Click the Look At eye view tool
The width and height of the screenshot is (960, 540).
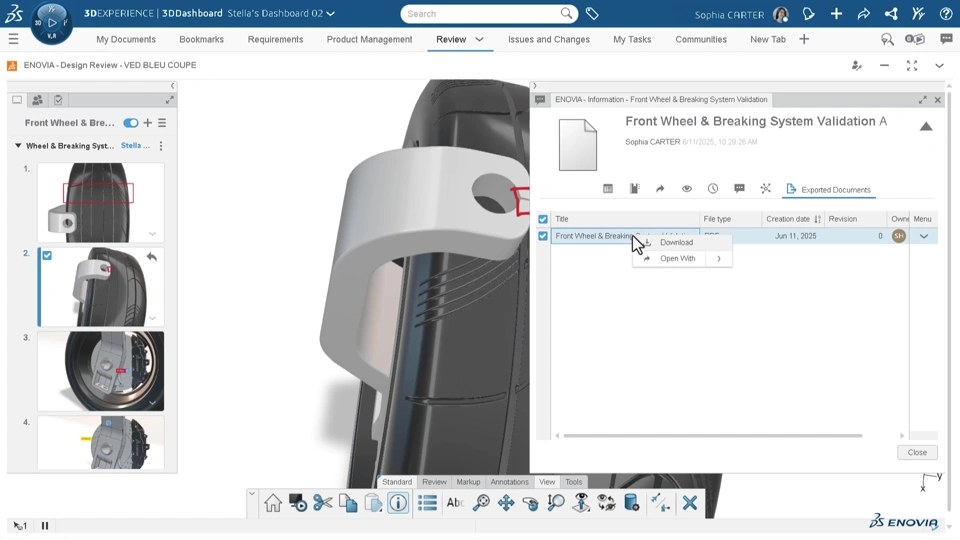[581, 503]
